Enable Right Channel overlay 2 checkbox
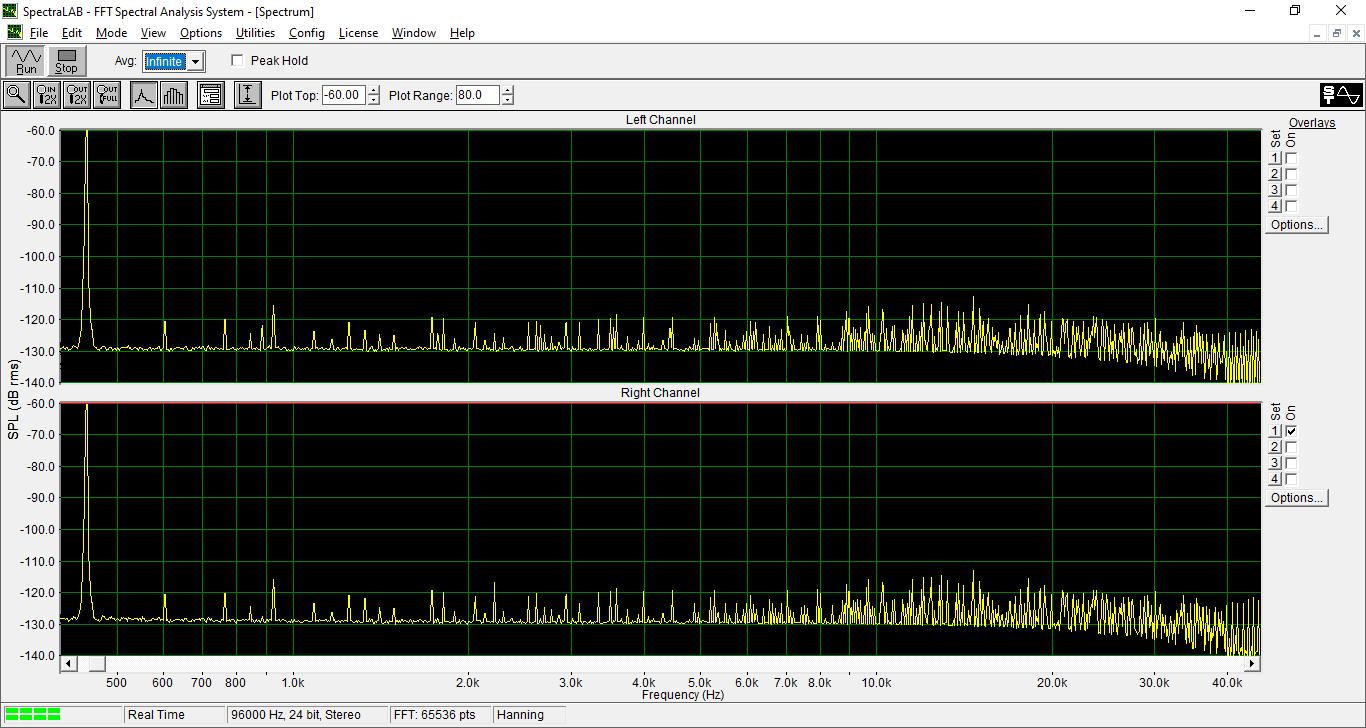The height and width of the screenshot is (728, 1366). point(1291,447)
